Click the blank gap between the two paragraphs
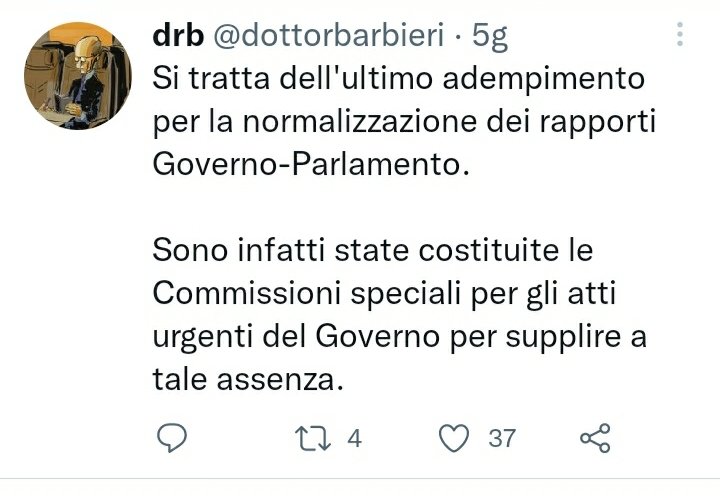Screen dimensions: 720x497 [x=404, y=207]
